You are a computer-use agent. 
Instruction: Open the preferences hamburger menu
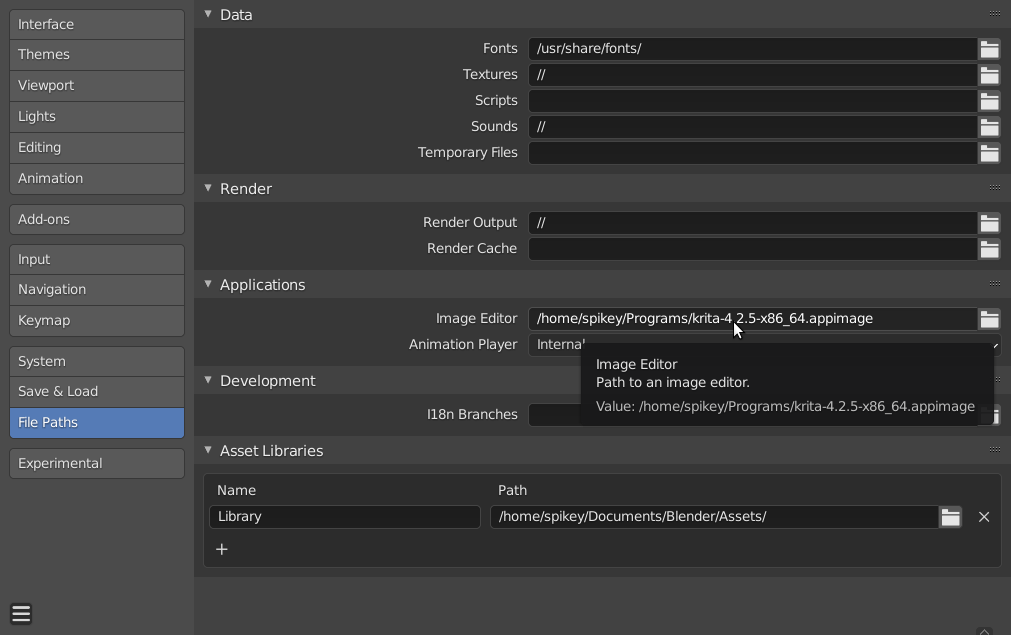(21, 613)
